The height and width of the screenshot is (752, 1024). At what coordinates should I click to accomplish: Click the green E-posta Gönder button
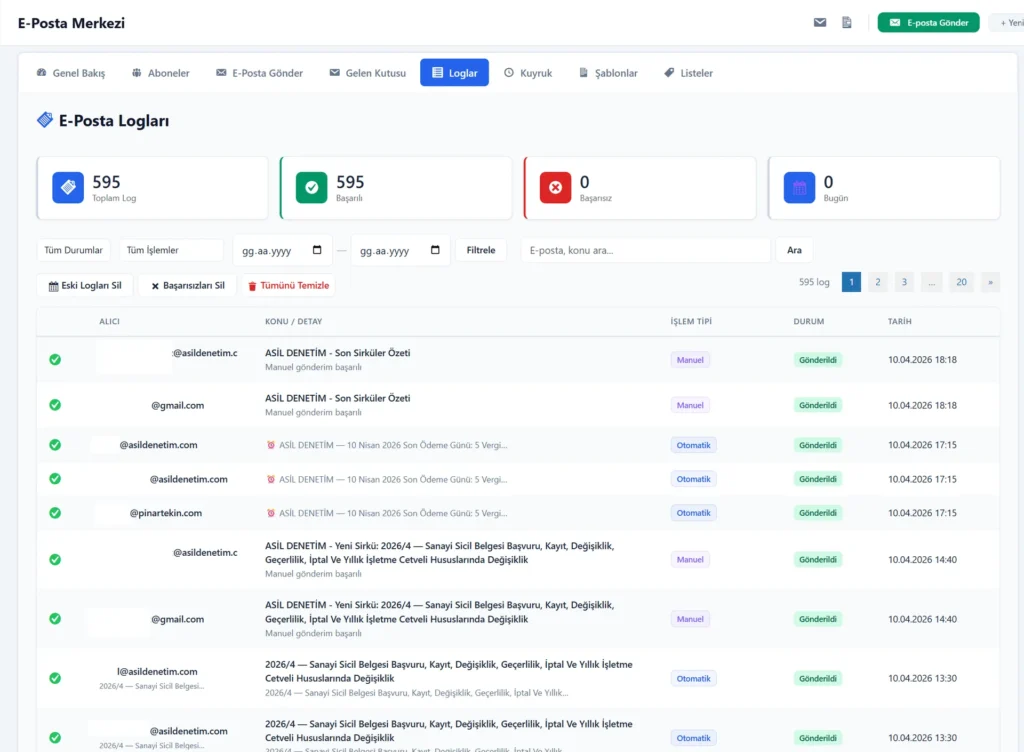928,23
